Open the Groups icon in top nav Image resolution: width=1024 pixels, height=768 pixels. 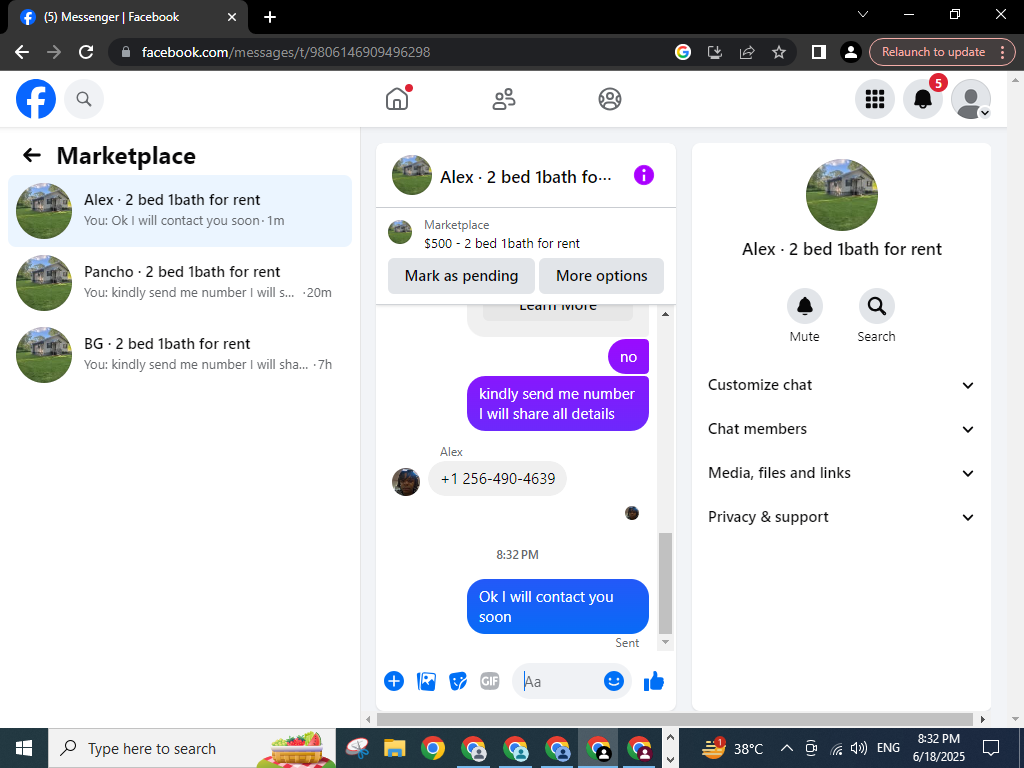tap(610, 99)
